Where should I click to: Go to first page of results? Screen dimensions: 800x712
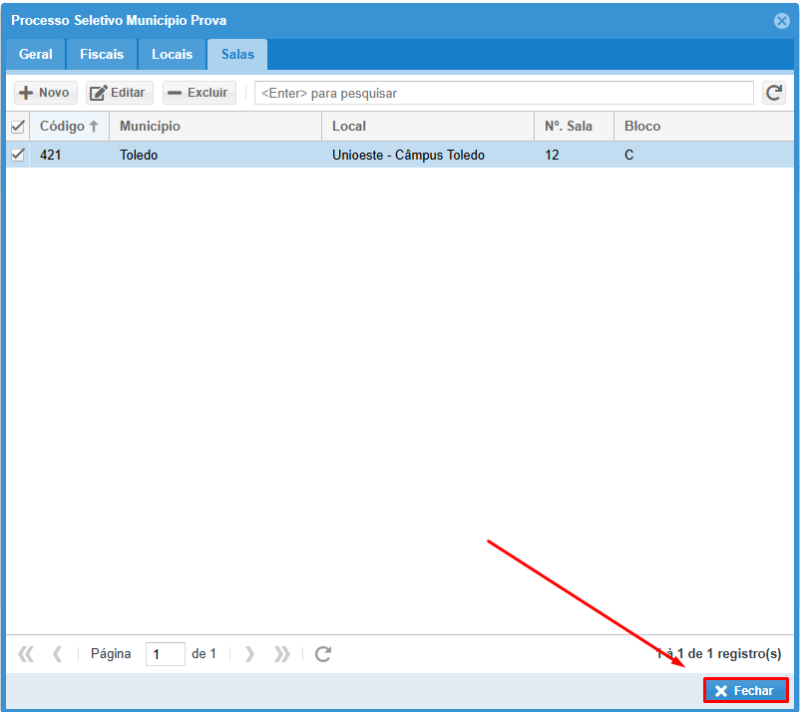pos(26,654)
